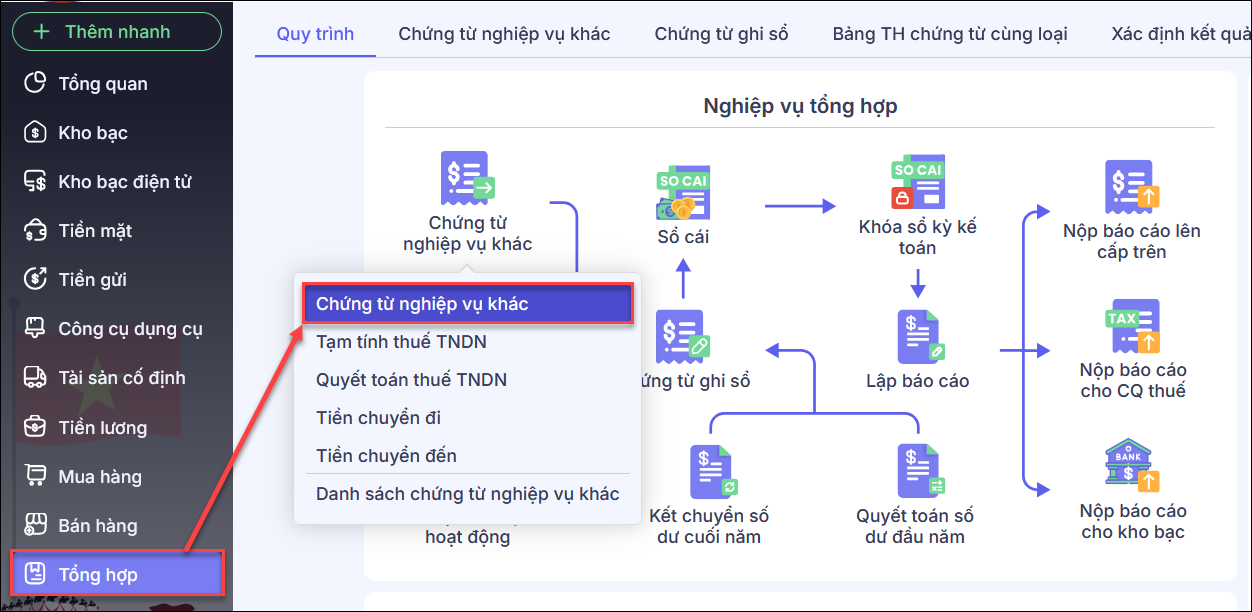Image resolution: width=1252 pixels, height=612 pixels.
Task: Select the Kho bạc điện tử icon
Action: 35,181
